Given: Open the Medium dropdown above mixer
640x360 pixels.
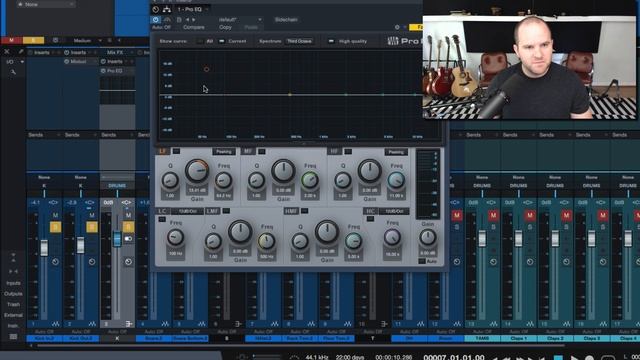Looking at the screenshot, I should point(87,41).
